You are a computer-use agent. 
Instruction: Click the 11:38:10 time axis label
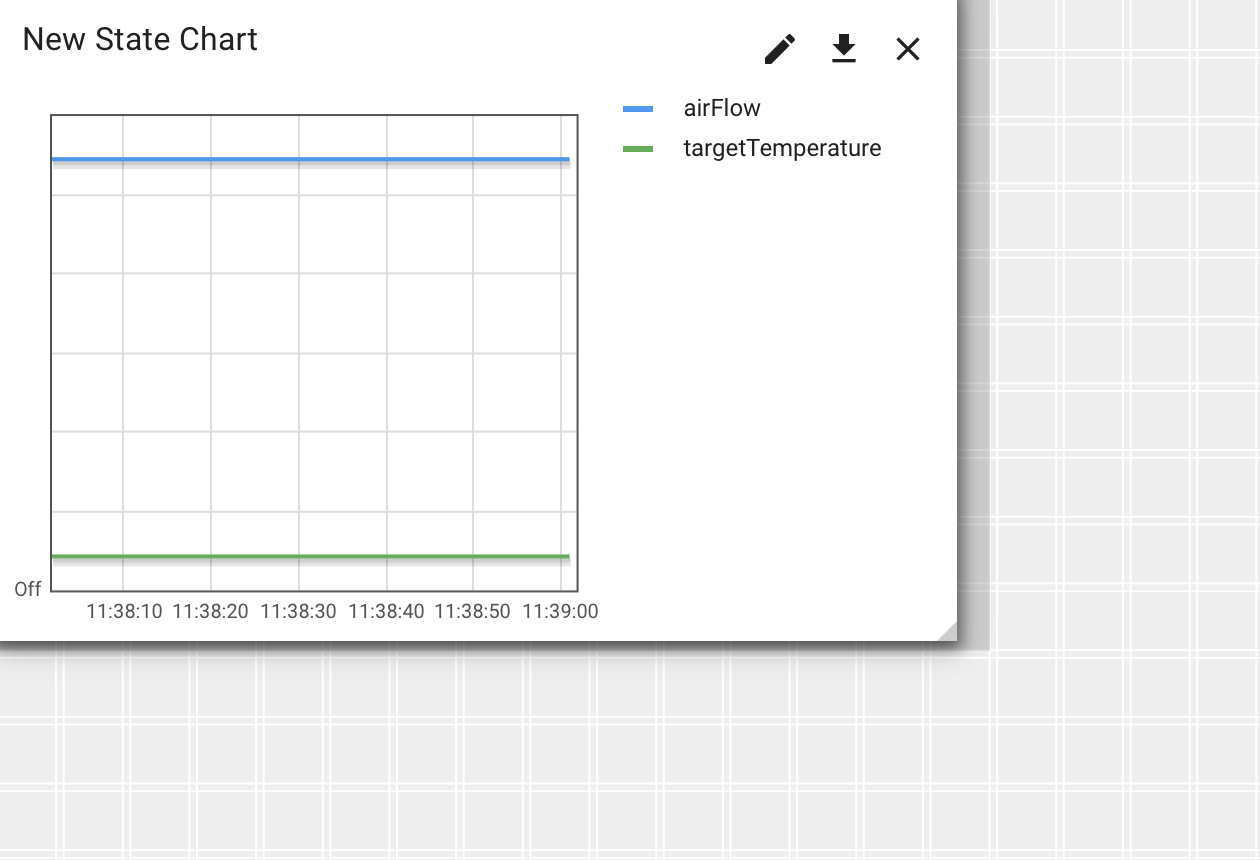(x=124, y=611)
